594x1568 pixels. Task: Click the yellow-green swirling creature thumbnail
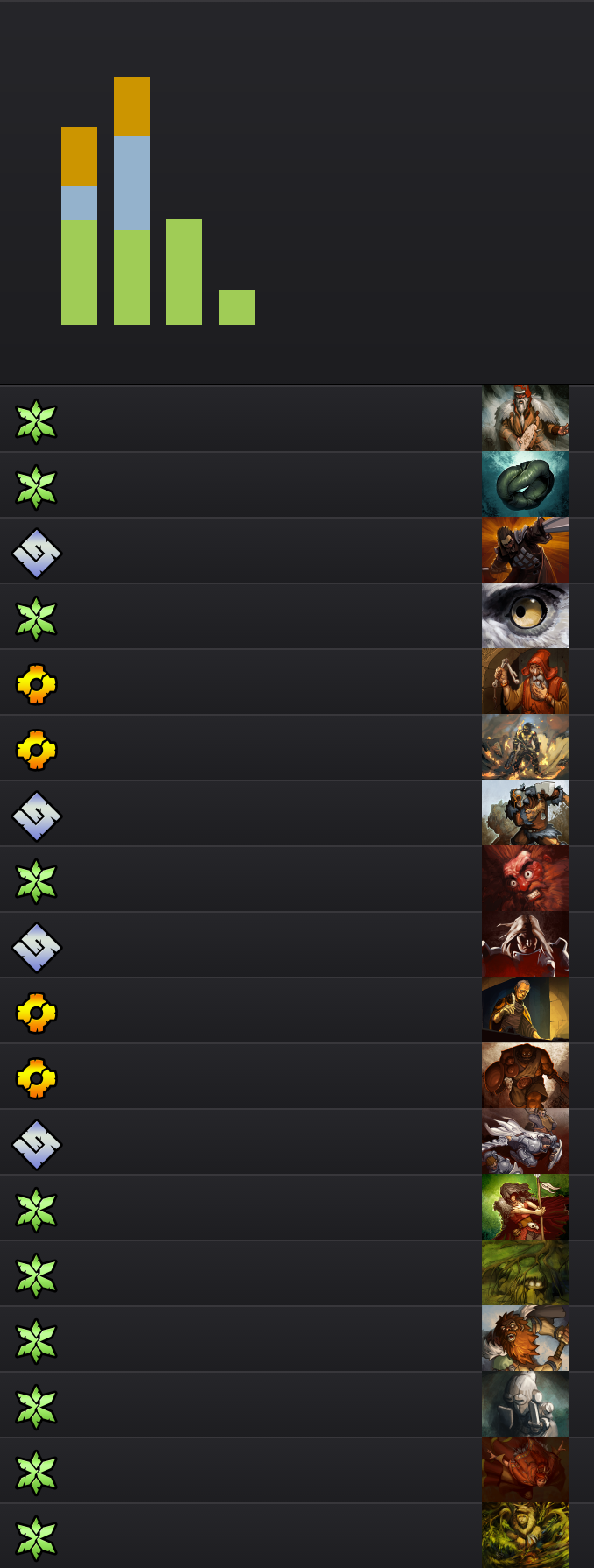click(526, 1536)
